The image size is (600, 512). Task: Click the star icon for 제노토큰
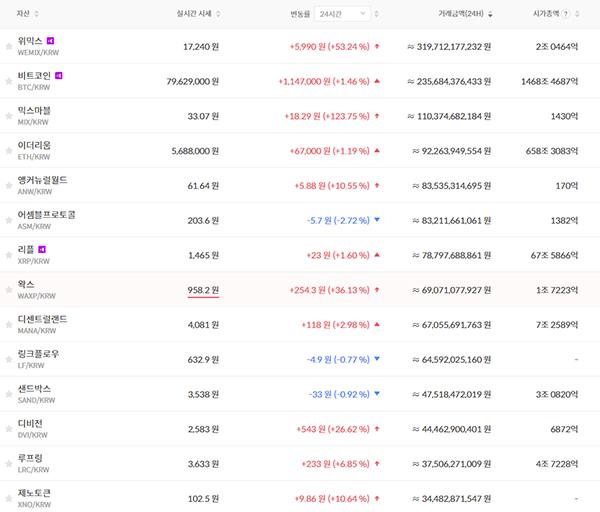click(x=9, y=498)
